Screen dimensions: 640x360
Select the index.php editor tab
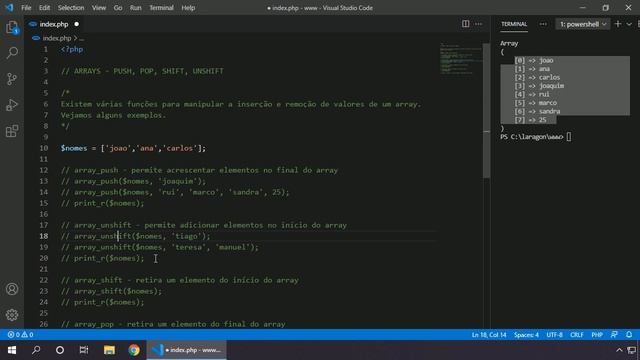coord(54,24)
